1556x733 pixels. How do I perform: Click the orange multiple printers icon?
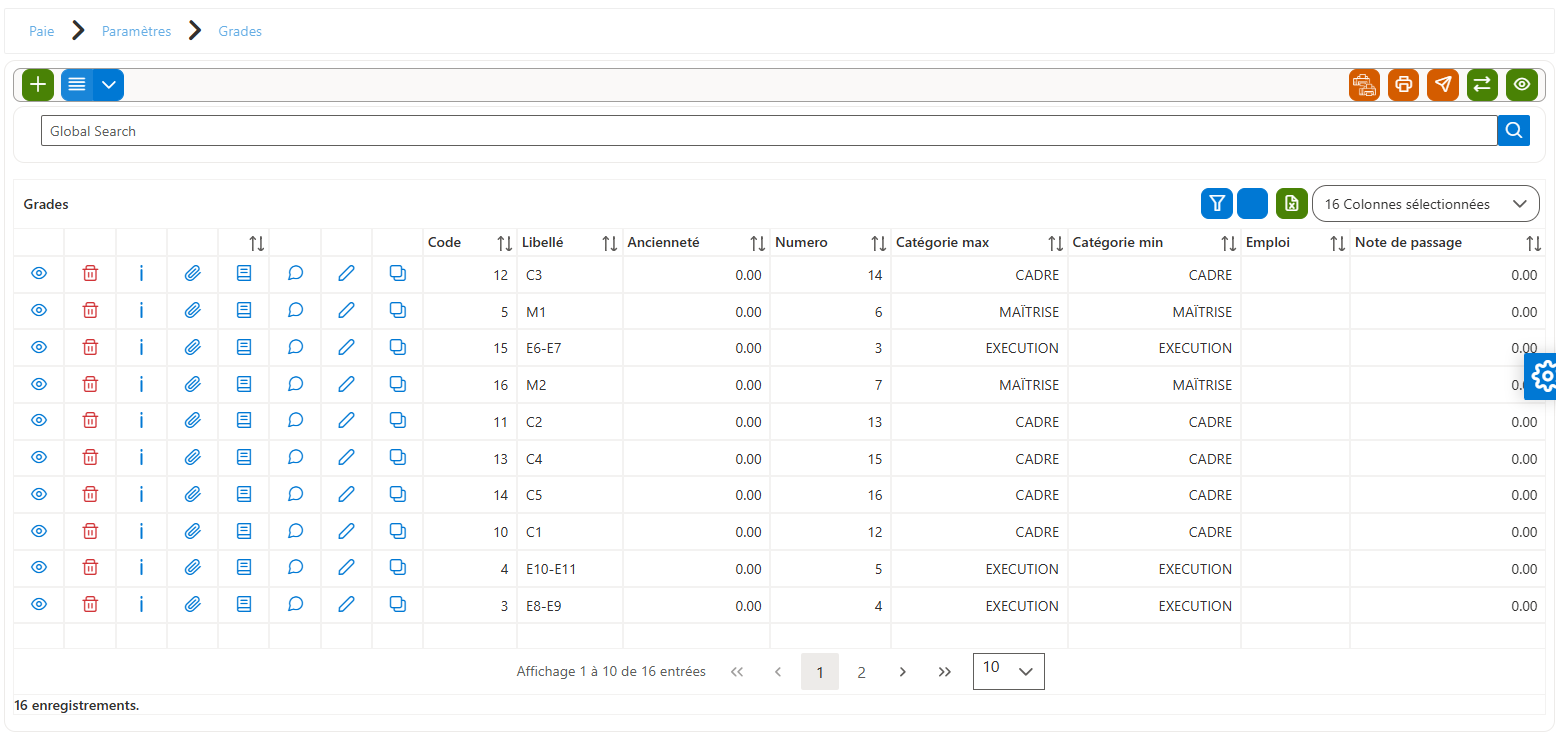click(x=1364, y=85)
